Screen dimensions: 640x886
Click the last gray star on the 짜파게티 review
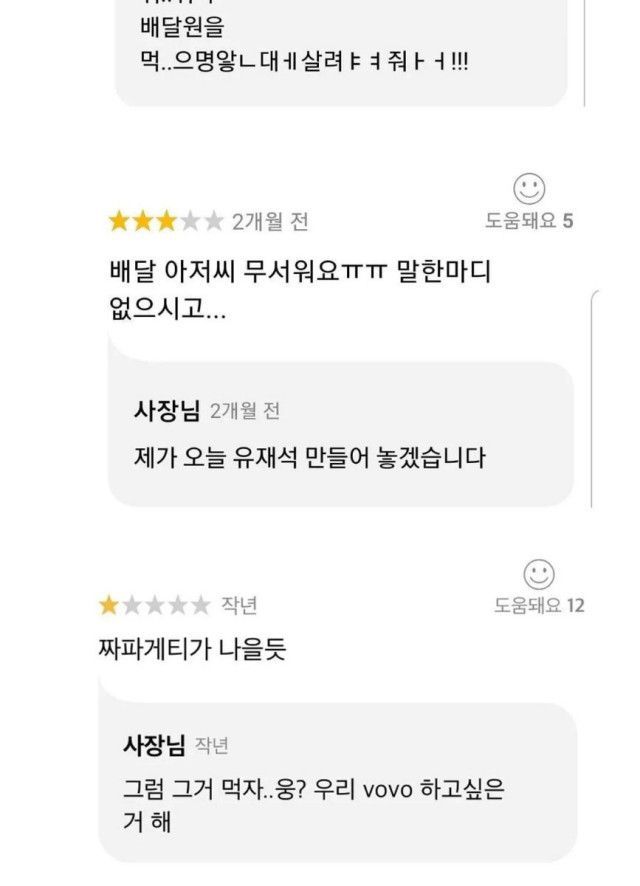(x=201, y=605)
